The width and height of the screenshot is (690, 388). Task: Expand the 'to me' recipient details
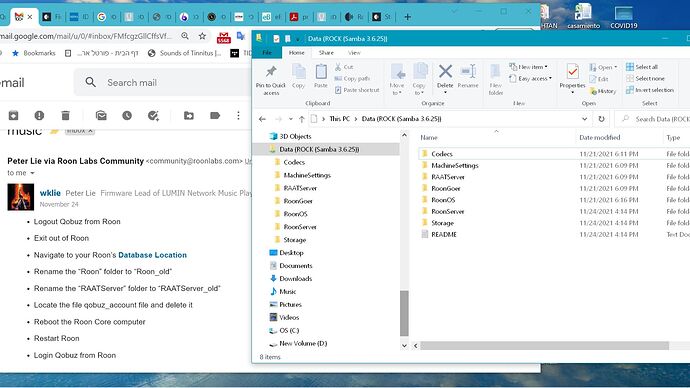32,173
